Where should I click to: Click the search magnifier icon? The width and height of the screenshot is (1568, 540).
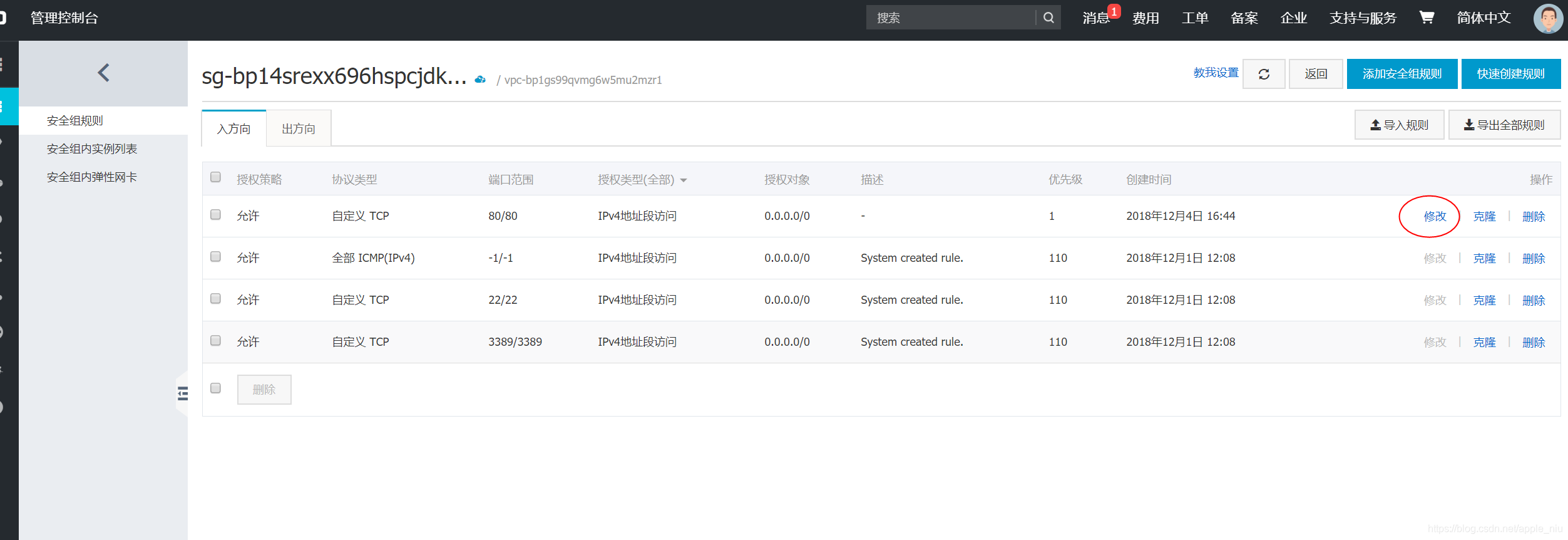[x=1048, y=18]
